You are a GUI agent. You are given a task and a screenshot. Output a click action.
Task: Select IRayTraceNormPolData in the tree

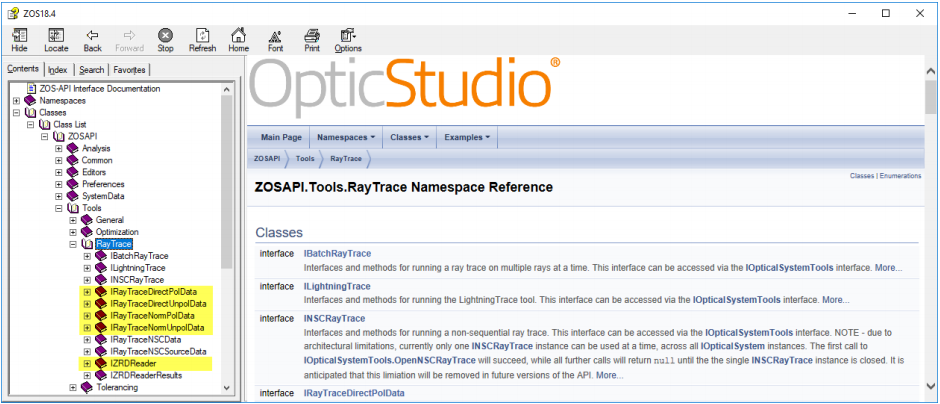point(152,316)
